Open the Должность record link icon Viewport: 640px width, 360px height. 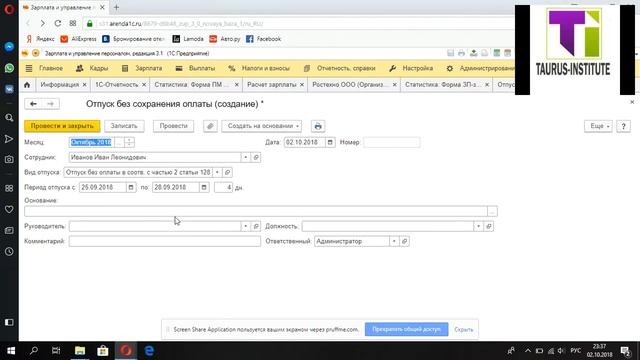tap(489, 226)
